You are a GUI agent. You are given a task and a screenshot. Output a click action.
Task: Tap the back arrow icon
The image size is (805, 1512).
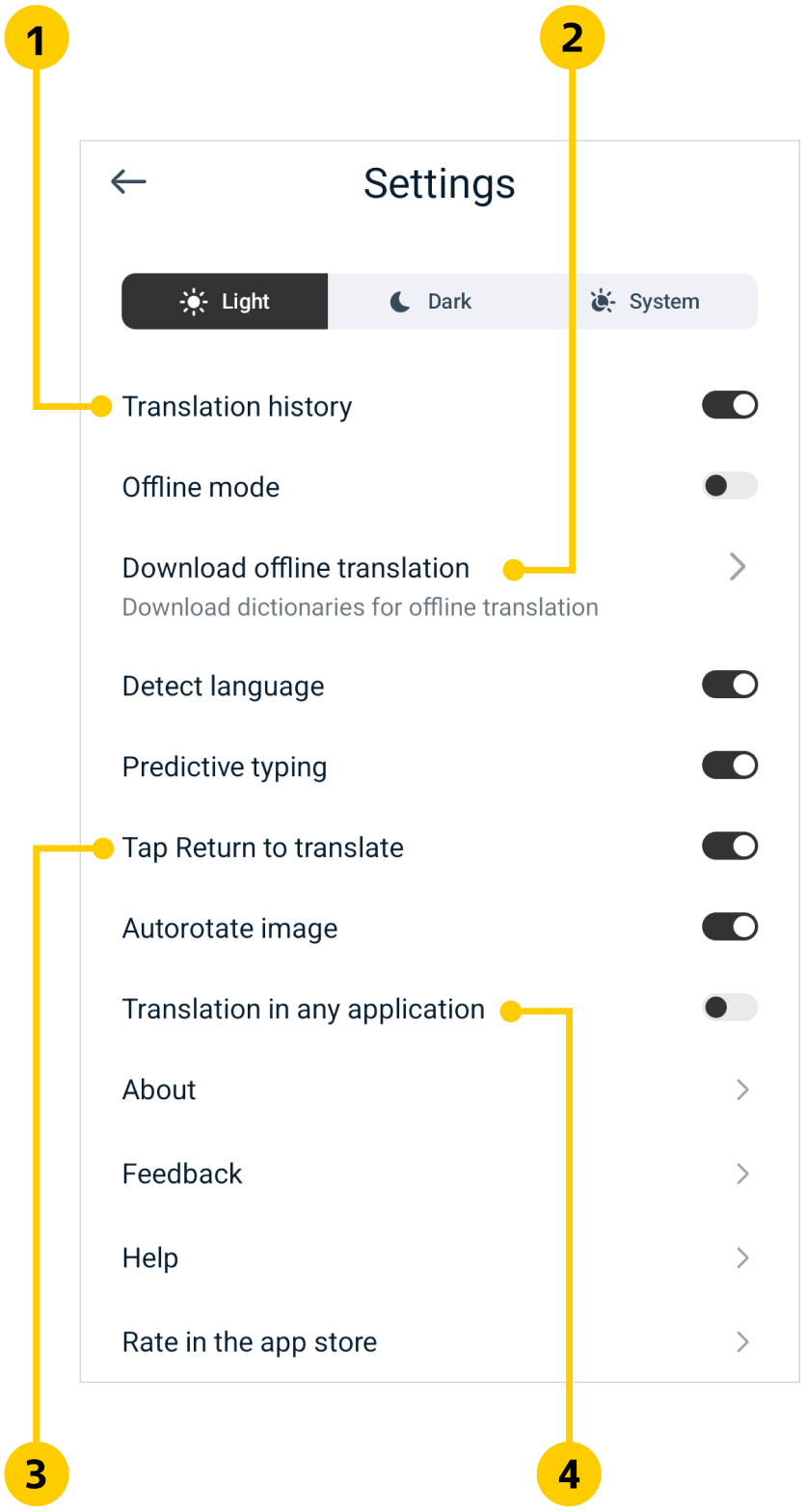[128, 181]
